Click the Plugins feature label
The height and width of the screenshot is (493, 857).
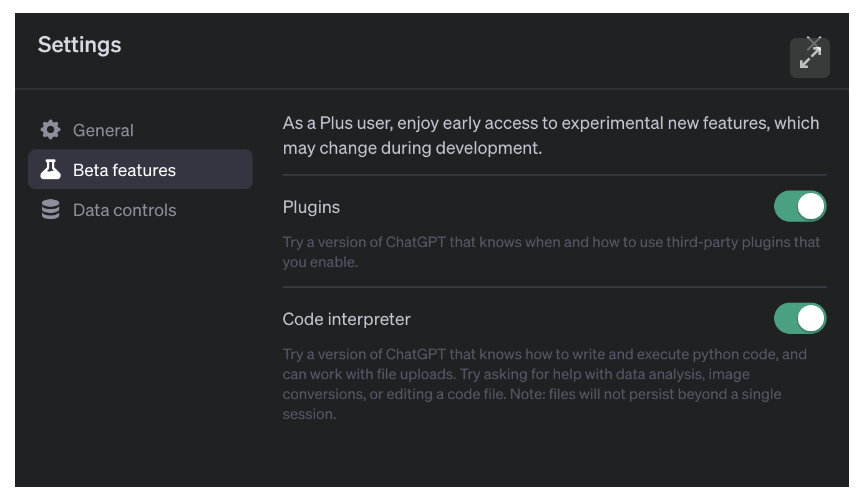point(311,207)
